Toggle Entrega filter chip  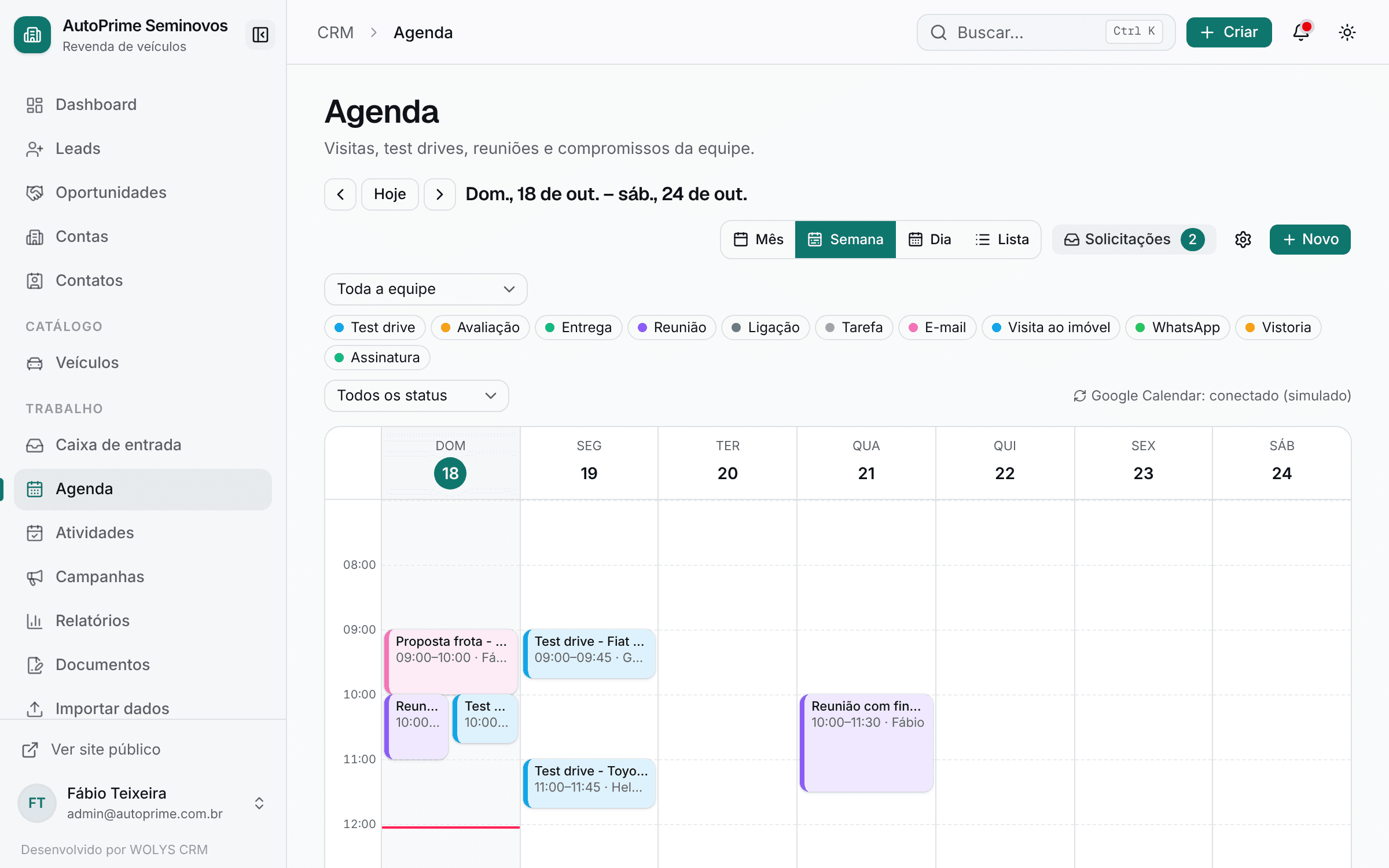tap(579, 328)
